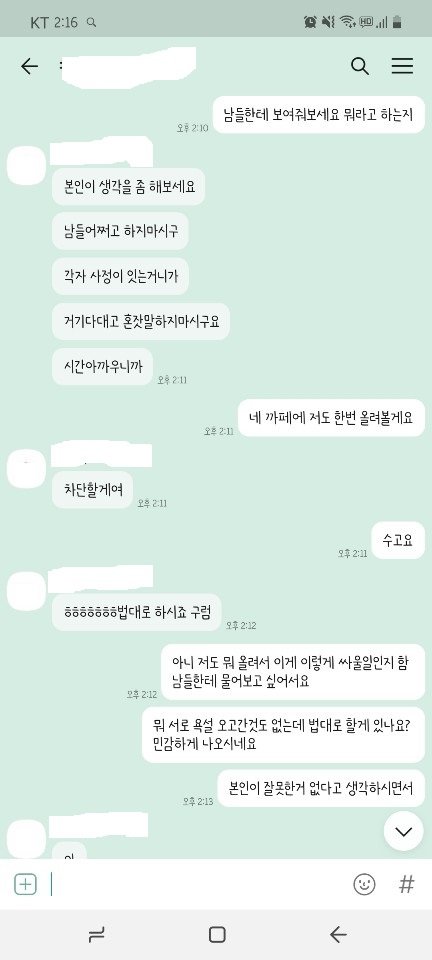432x960 pixels.
Task: Tap message '본인이 생각을 좀 해보세요'
Action: click(x=128, y=187)
